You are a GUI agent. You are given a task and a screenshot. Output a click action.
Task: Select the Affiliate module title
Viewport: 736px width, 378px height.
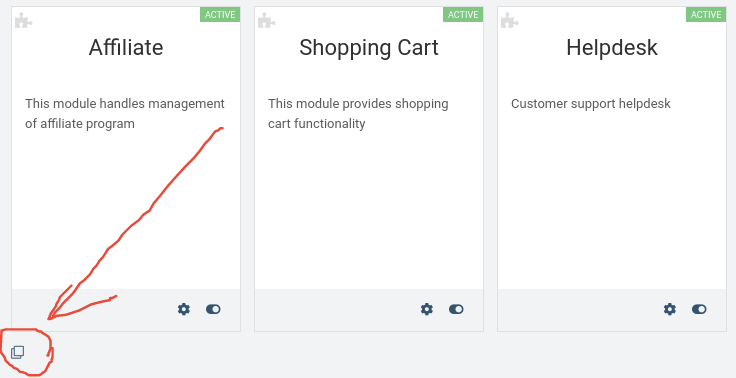pos(126,47)
